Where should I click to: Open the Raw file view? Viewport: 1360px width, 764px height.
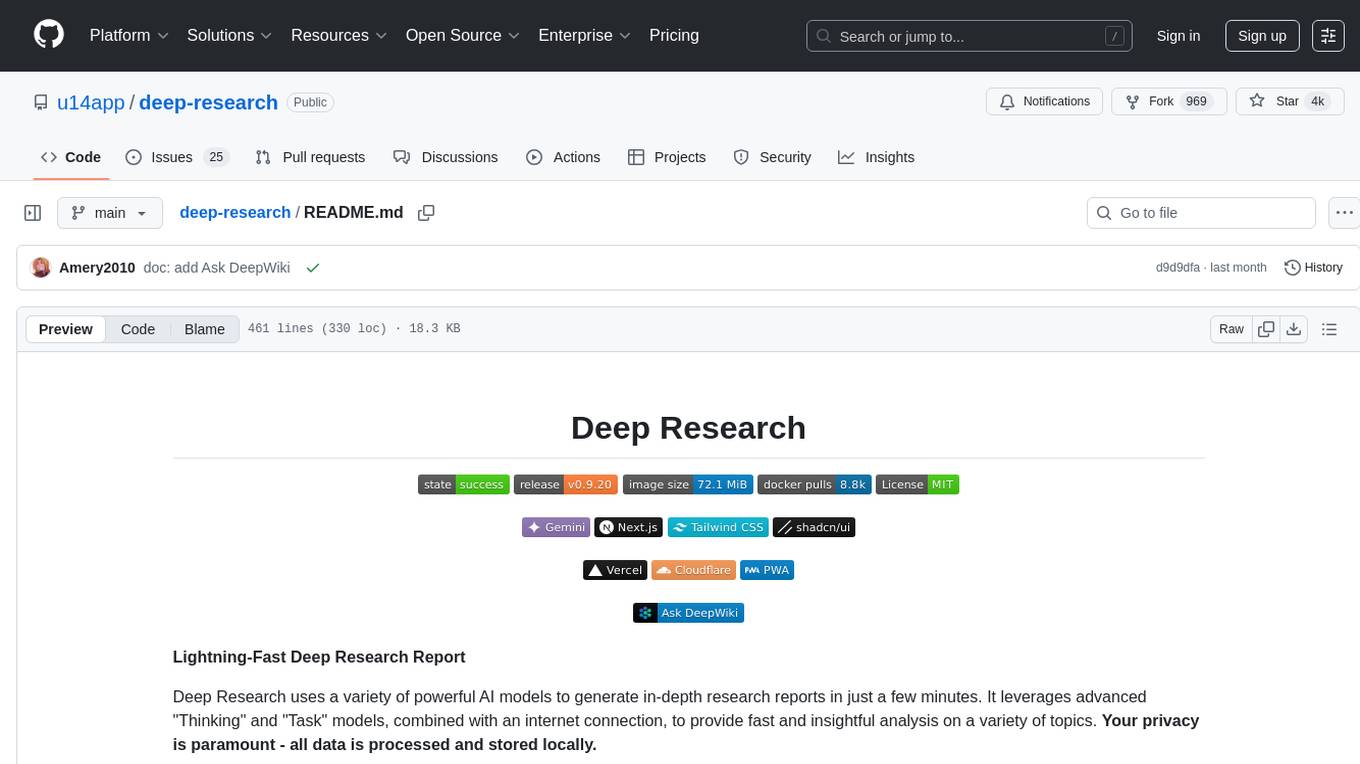point(1231,329)
